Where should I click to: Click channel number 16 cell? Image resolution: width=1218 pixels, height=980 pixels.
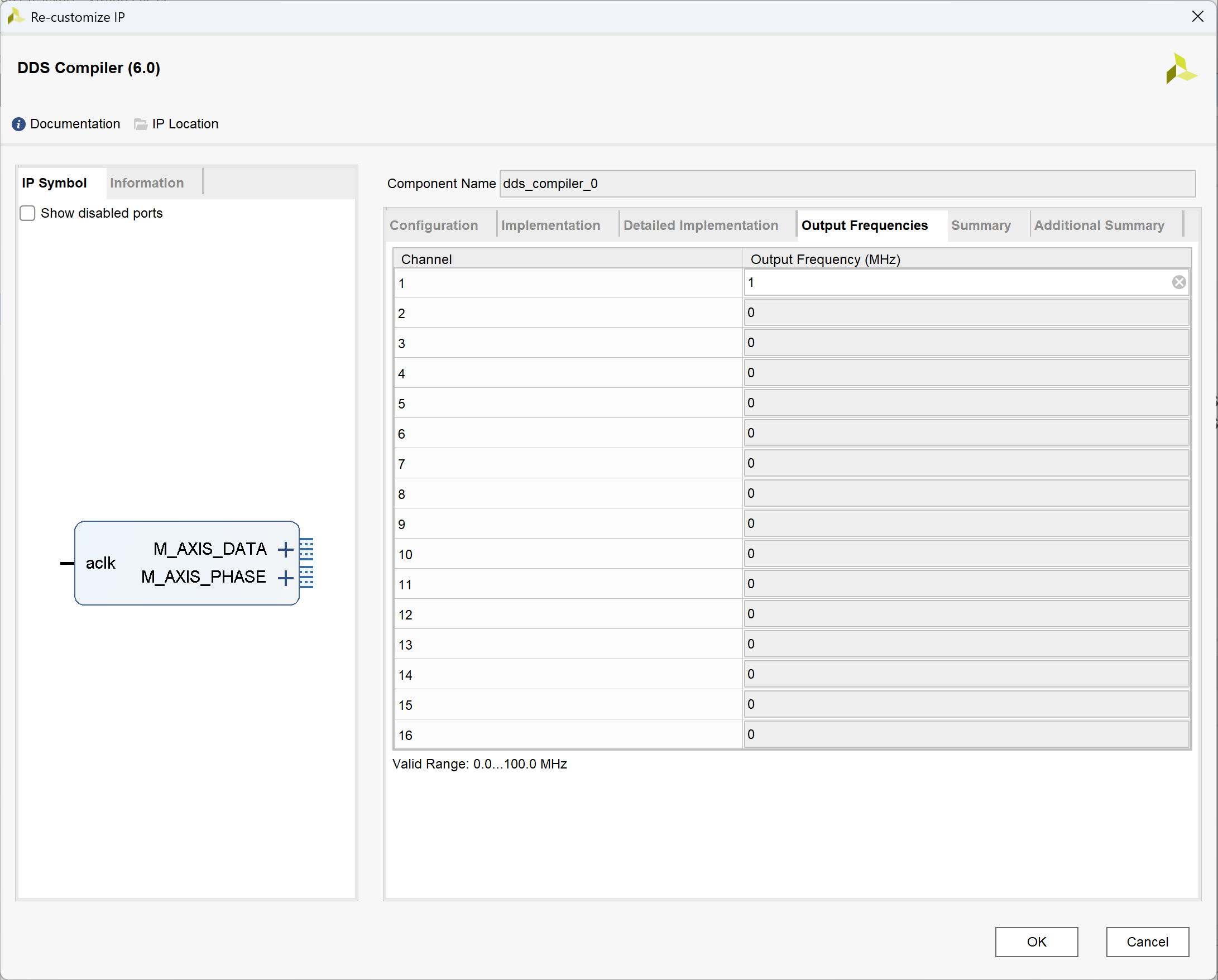click(x=568, y=735)
